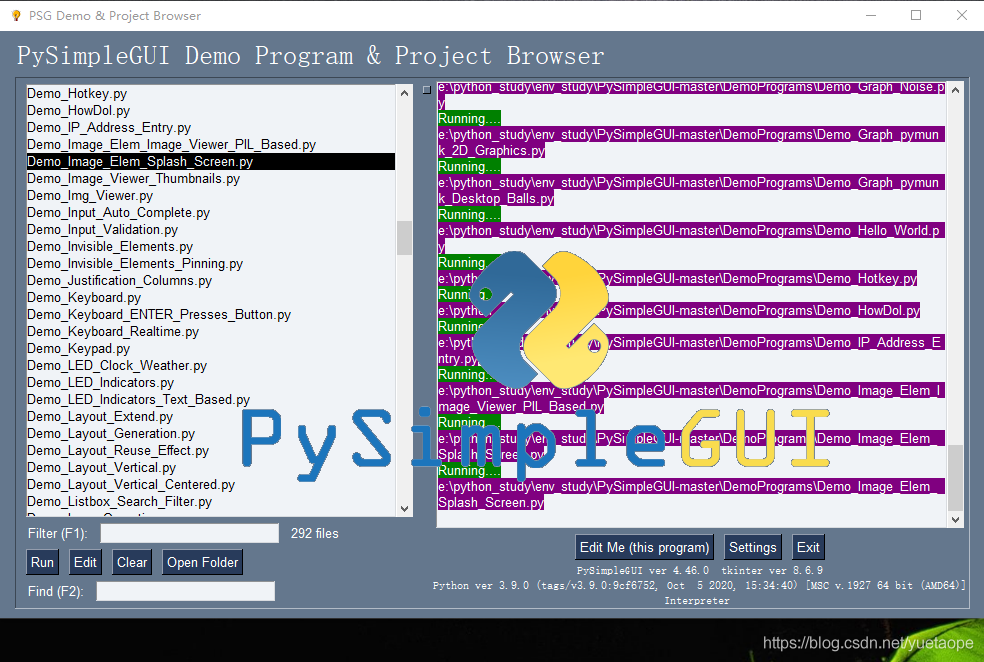Select Demo_Input_Auto_Complete.py
This screenshot has height=662, width=984.
pos(211,212)
